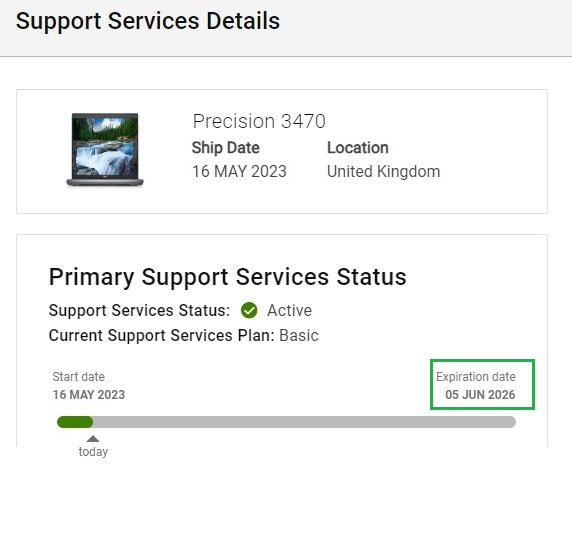Click the gray remaining portion of the progress bar
572x535 pixels.
pyautogui.click(x=304, y=422)
